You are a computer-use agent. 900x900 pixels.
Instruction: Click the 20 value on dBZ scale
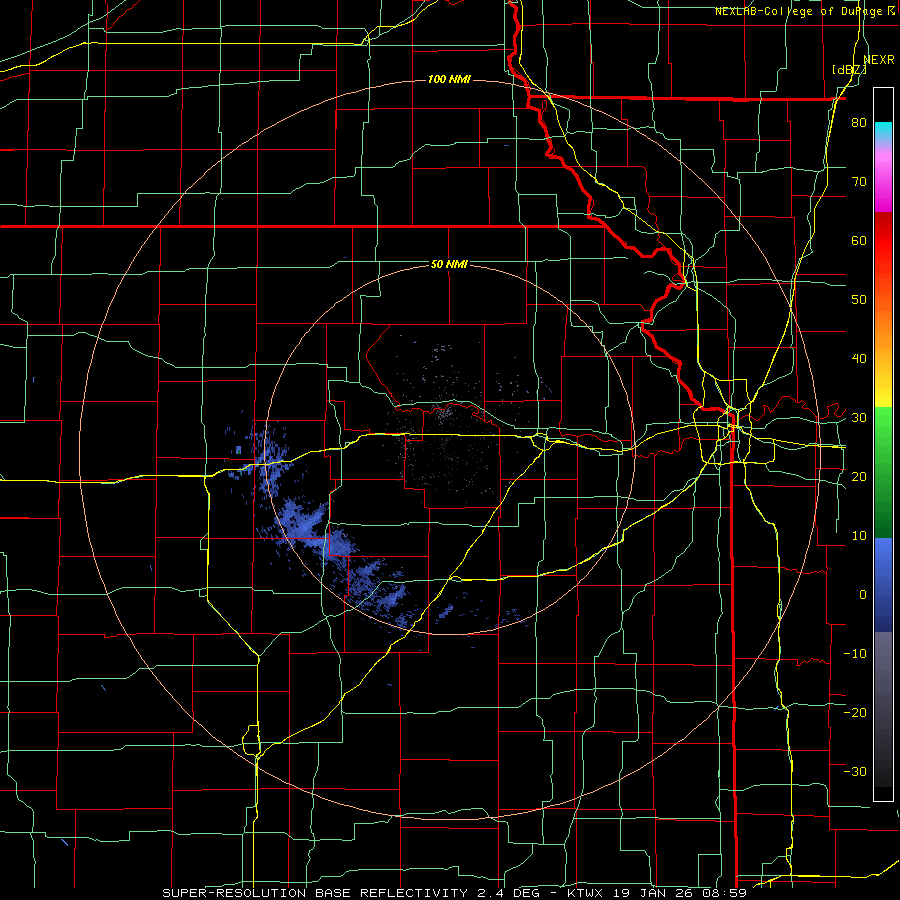[859, 477]
